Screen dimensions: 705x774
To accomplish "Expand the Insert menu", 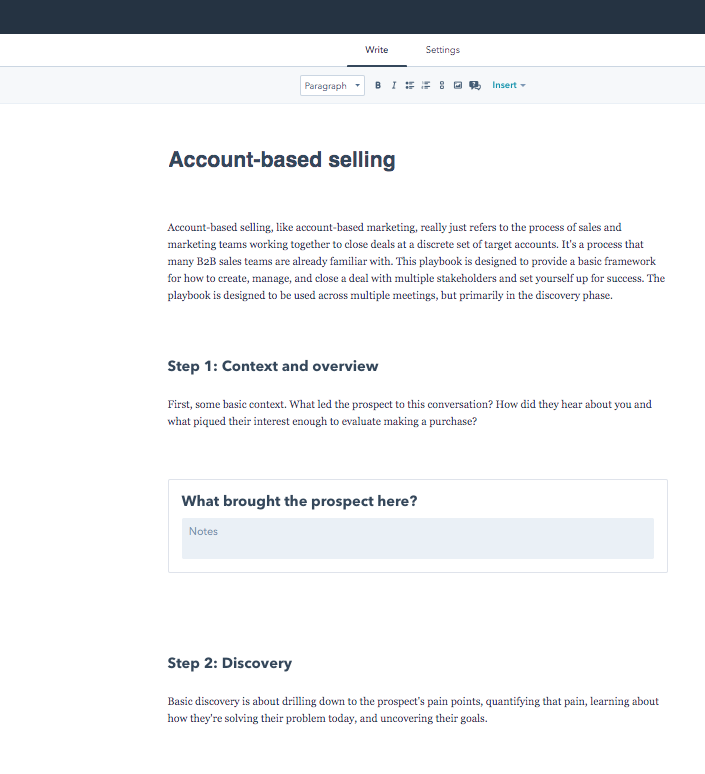I will pyautogui.click(x=508, y=86).
